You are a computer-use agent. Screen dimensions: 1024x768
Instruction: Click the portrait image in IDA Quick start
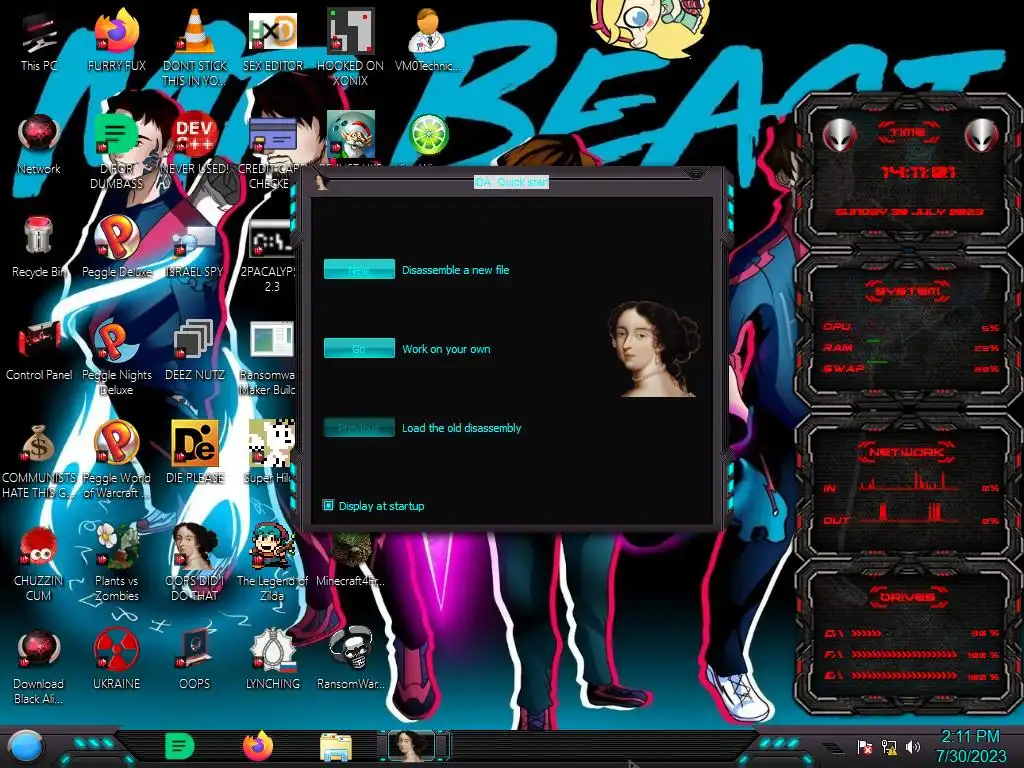point(654,349)
